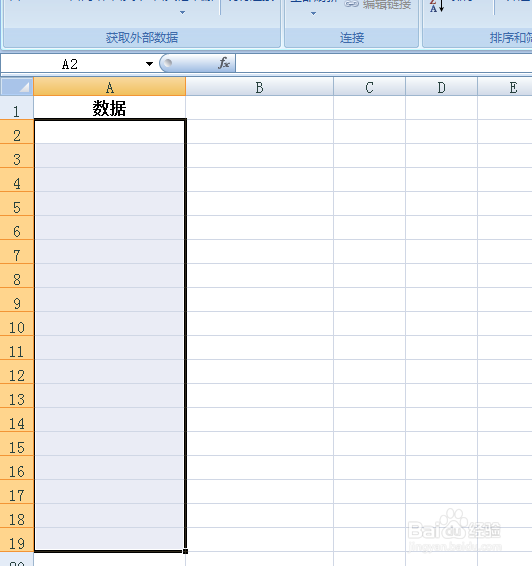
Task: Select row 1 header
Action: coord(17,108)
